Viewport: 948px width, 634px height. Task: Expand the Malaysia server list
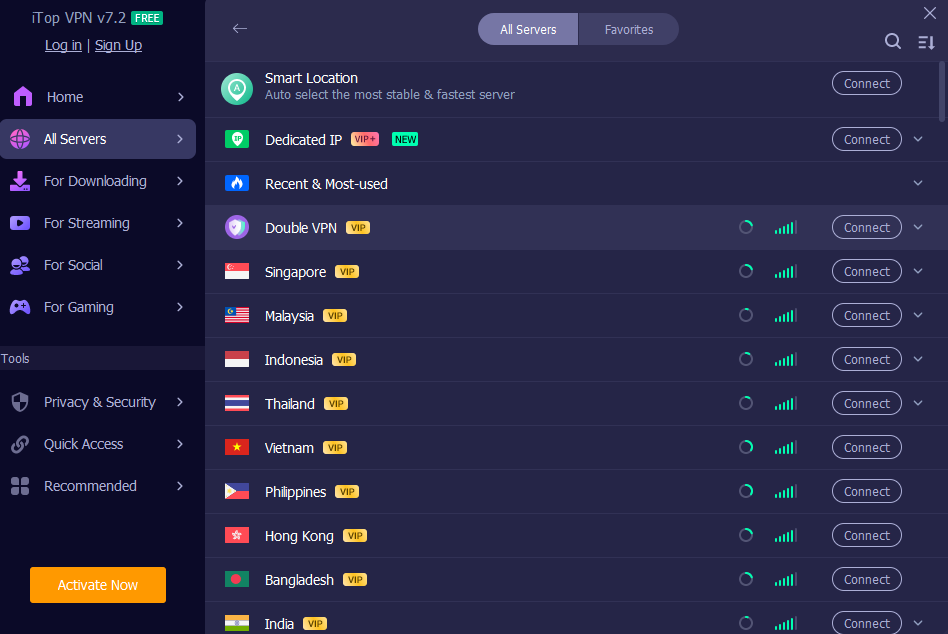[918, 315]
